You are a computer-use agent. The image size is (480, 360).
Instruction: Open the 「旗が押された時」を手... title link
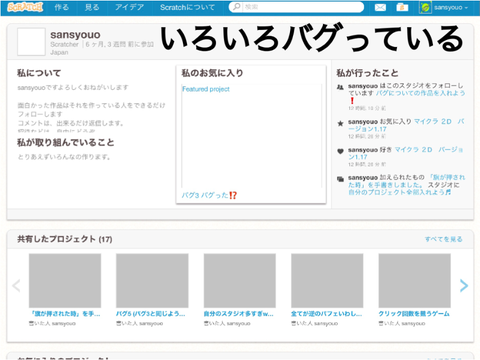coord(65,314)
